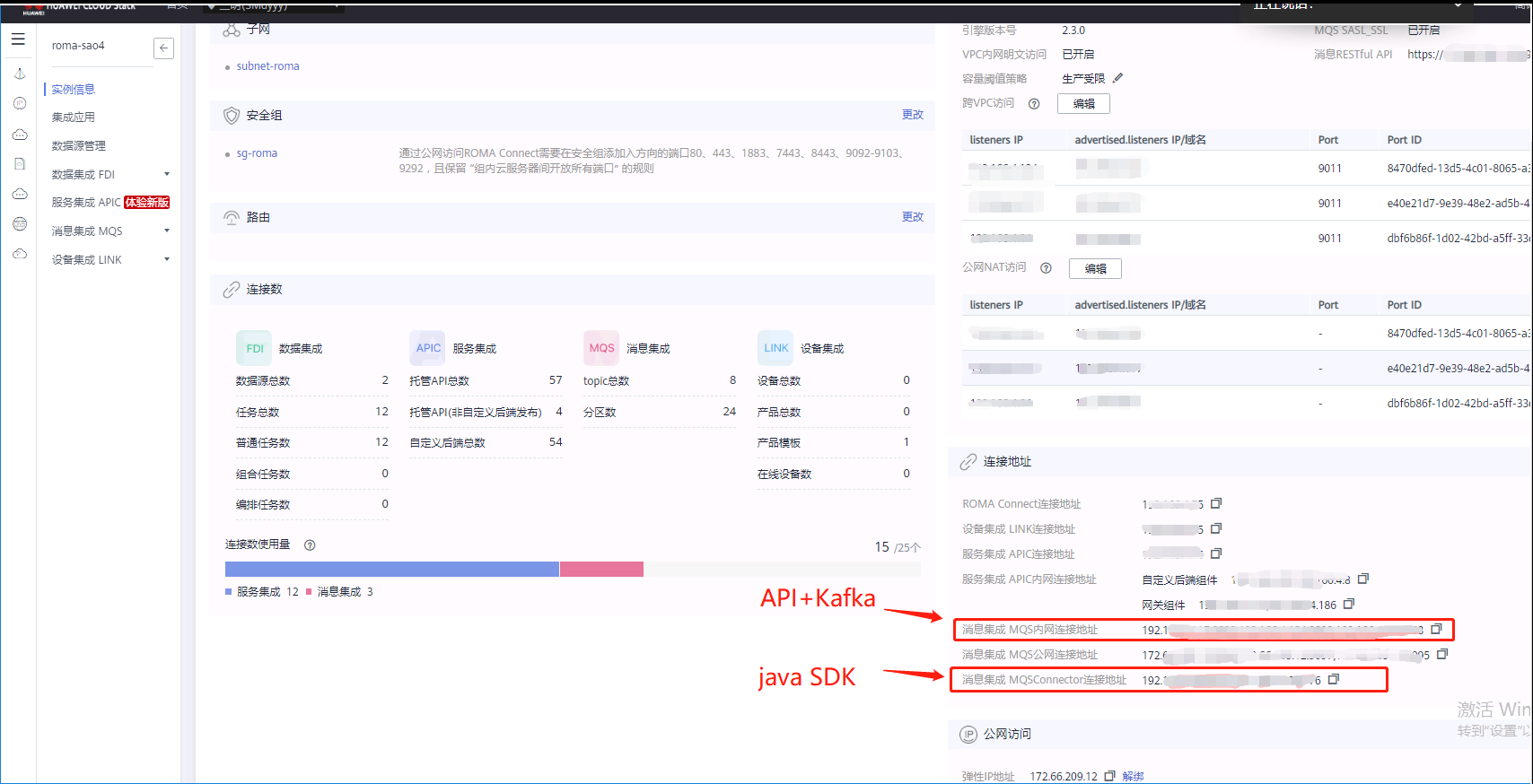
Task: Click the document storage icon in left rail
Action: 20,164
